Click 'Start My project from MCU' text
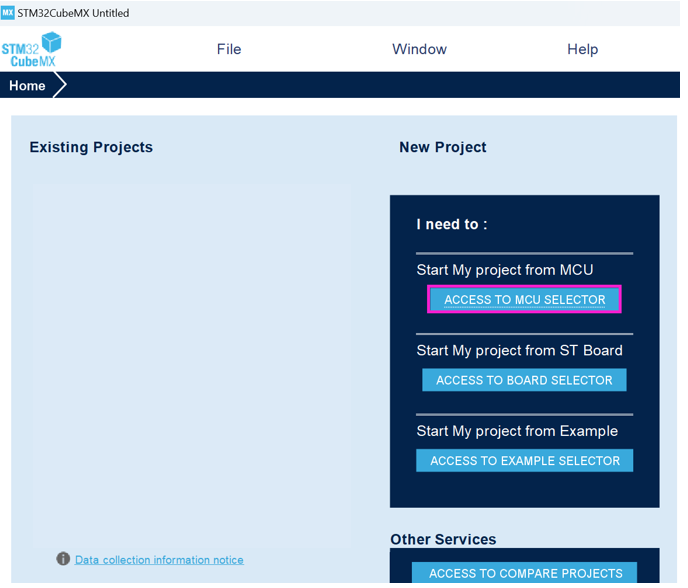Viewport: 688px width, 588px height. pos(505,270)
